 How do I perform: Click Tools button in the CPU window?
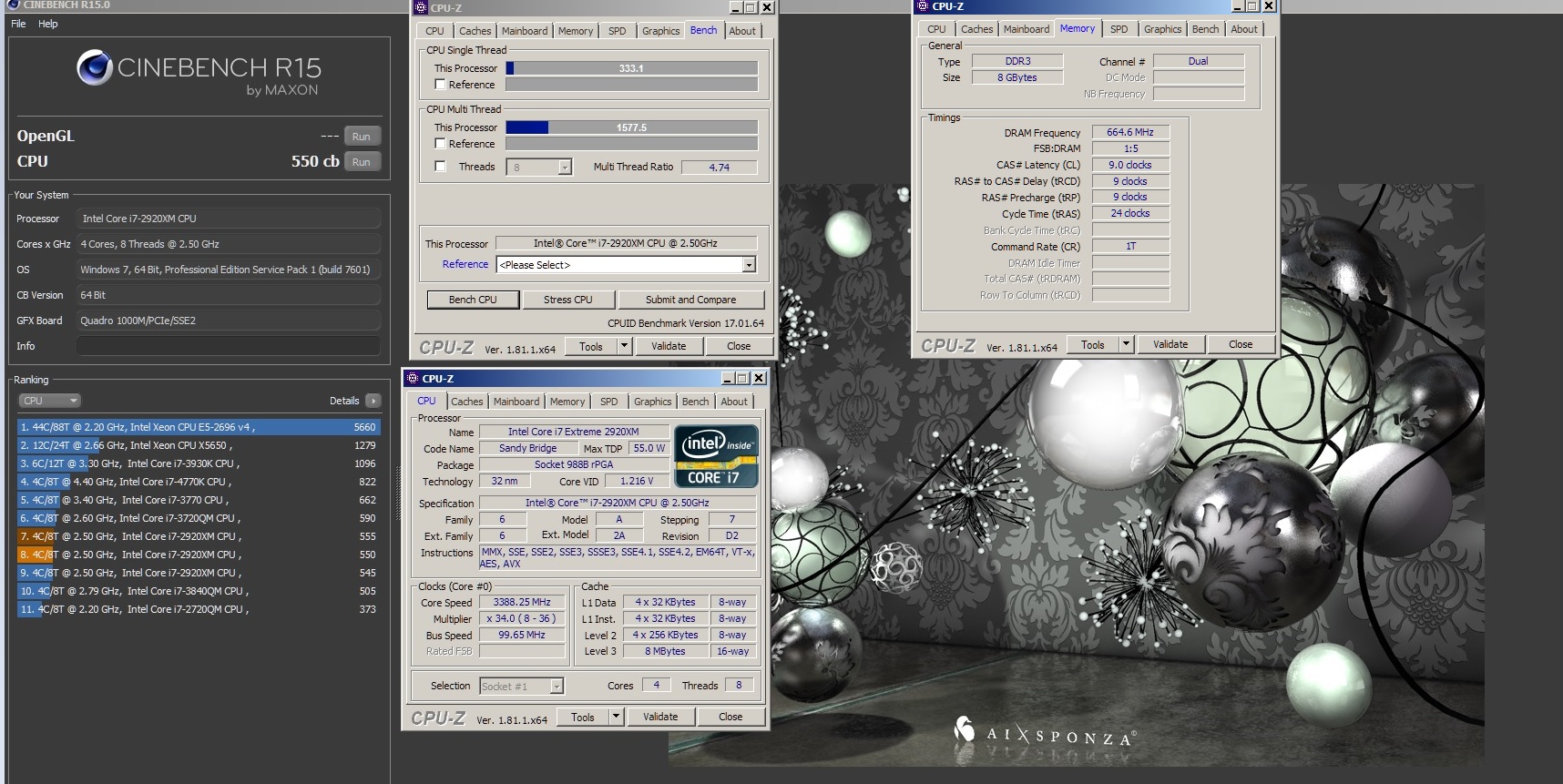pyautogui.click(x=583, y=717)
